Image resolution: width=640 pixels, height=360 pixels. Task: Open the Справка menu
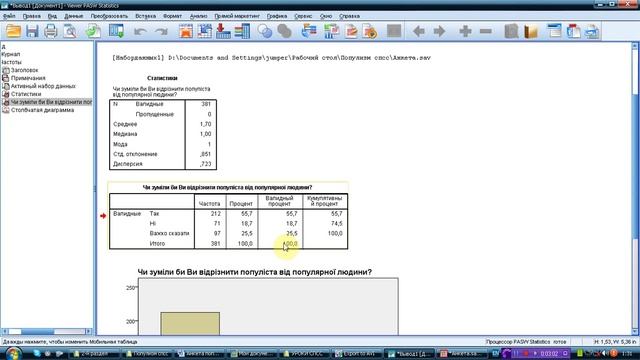point(349,16)
